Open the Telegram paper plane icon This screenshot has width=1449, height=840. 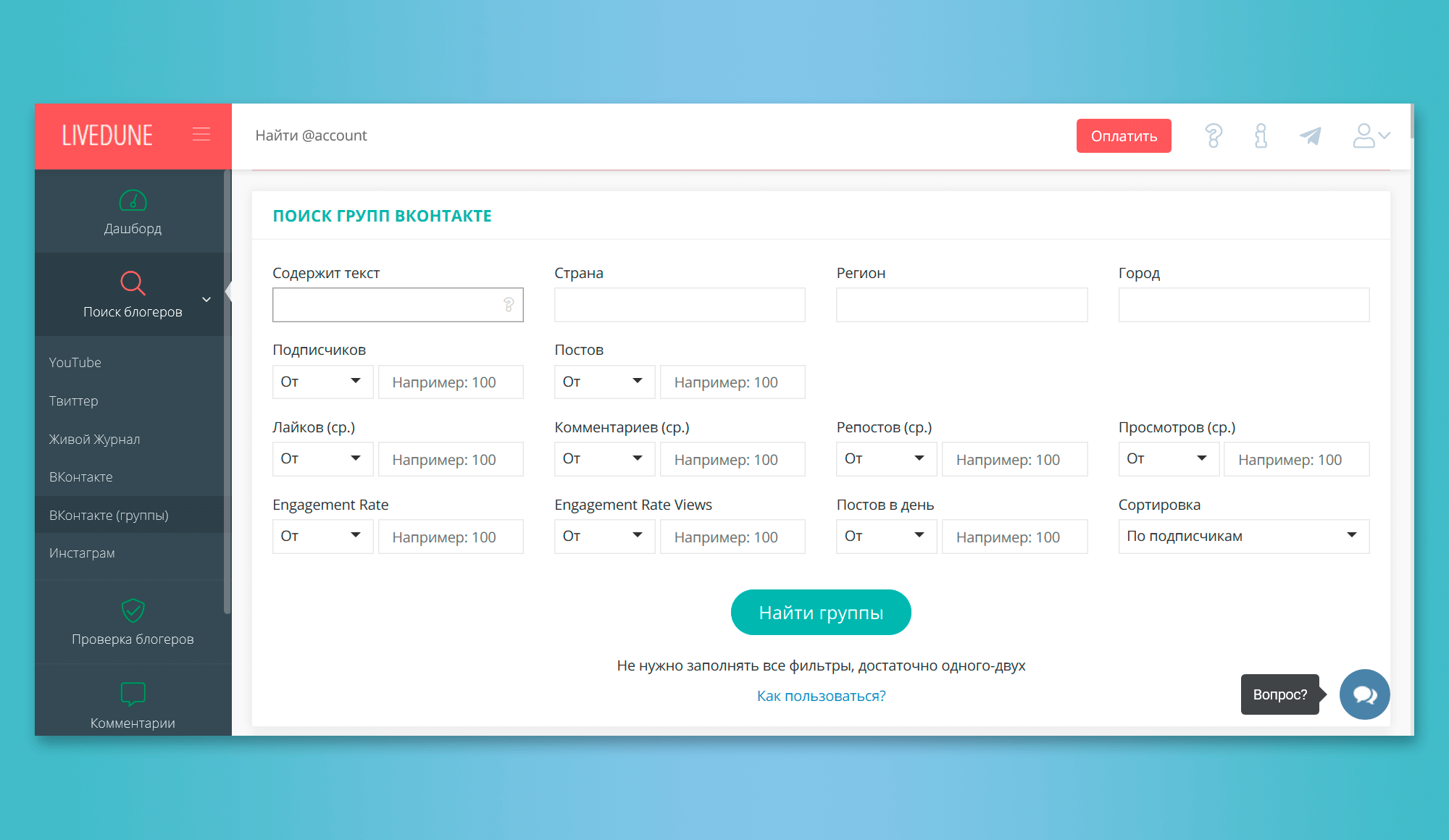pos(1311,135)
